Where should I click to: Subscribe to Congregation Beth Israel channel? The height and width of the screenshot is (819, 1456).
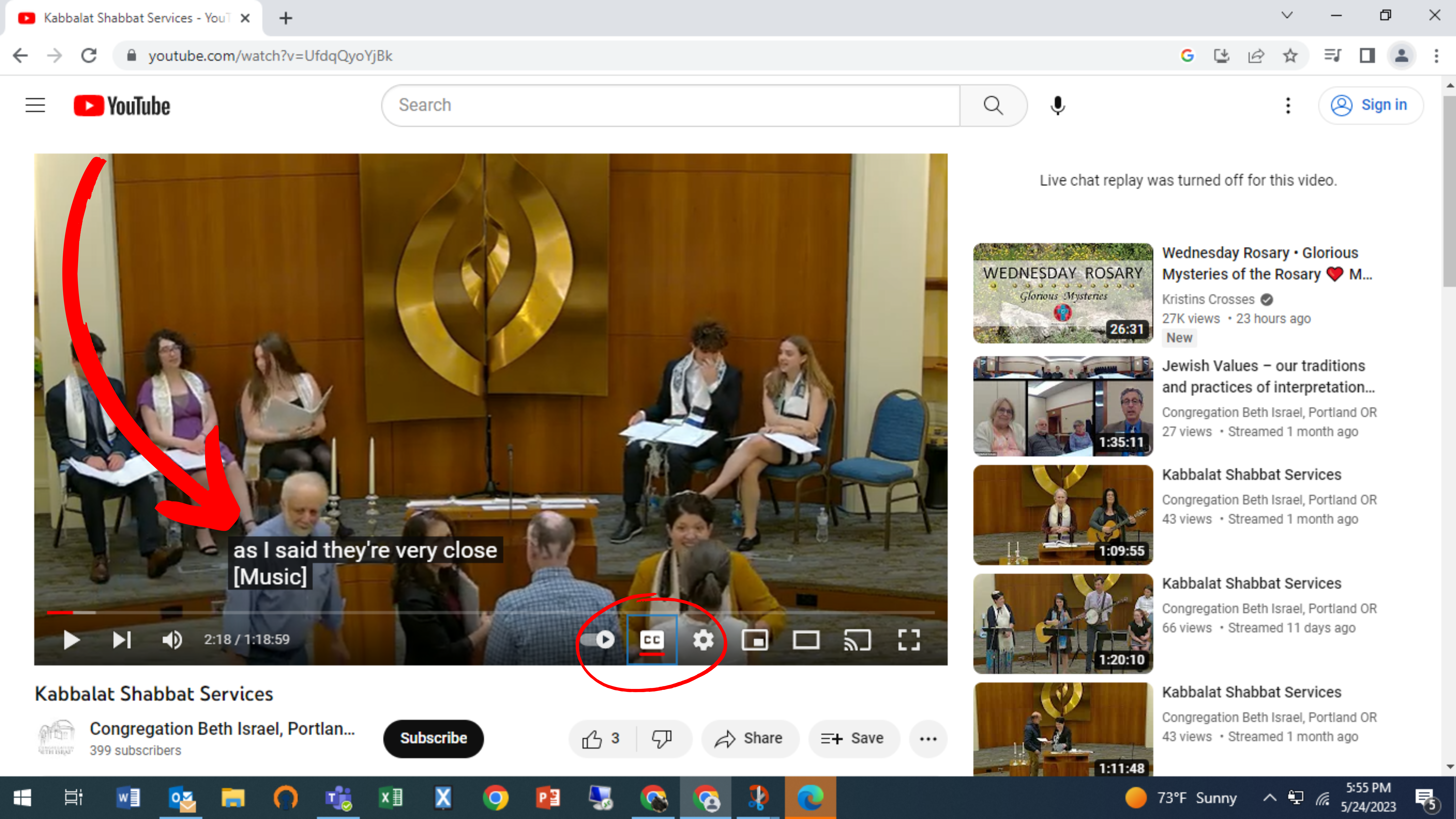[433, 738]
